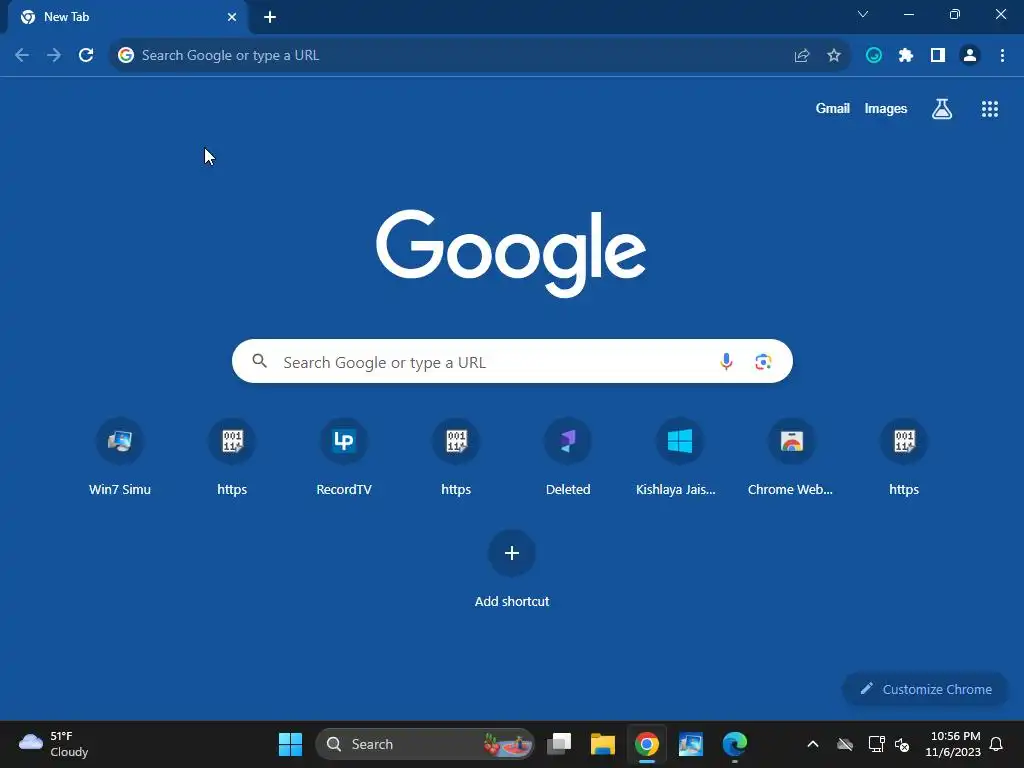1024x768 pixels.
Task: Open the teal swirl extension icon
Action: click(x=874, y=56)
